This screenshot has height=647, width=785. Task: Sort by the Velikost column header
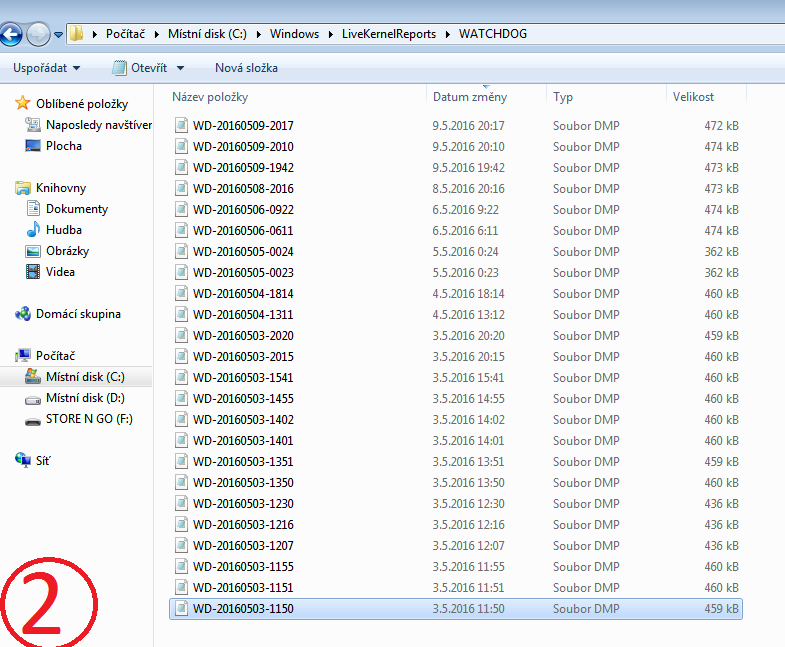(693, 97)
